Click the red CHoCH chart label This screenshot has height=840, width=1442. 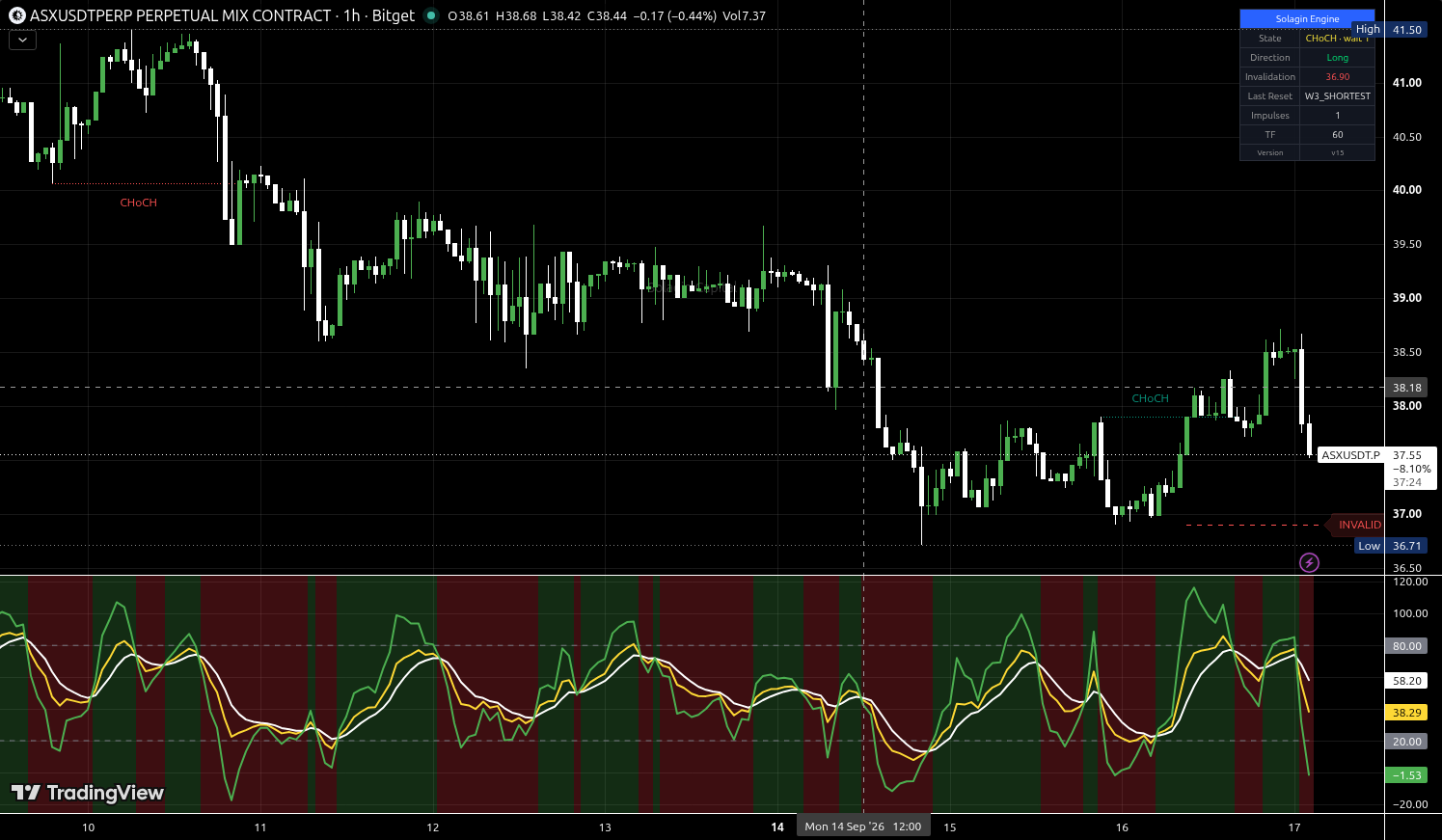point(138,203)
